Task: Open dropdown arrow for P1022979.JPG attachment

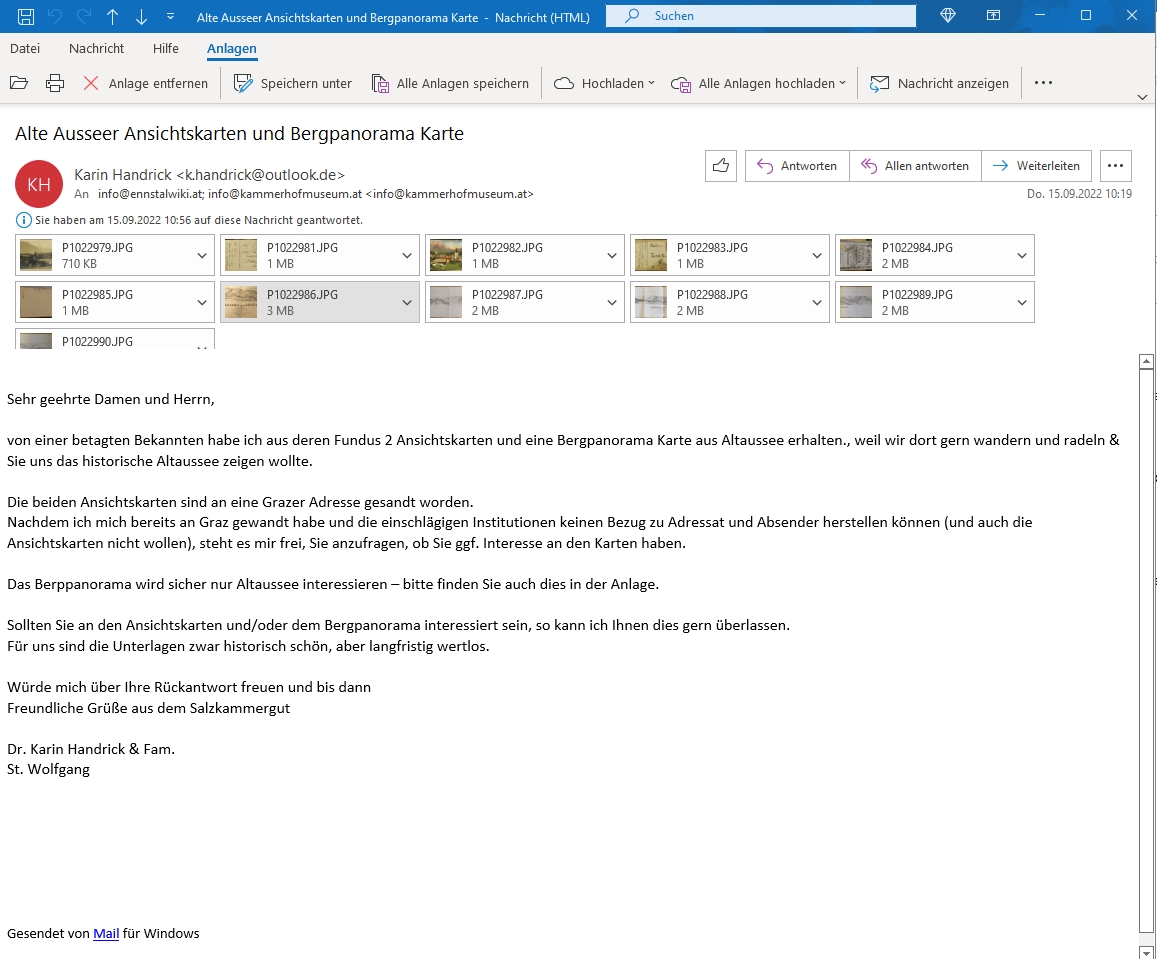Action: (x=203, y=256)
